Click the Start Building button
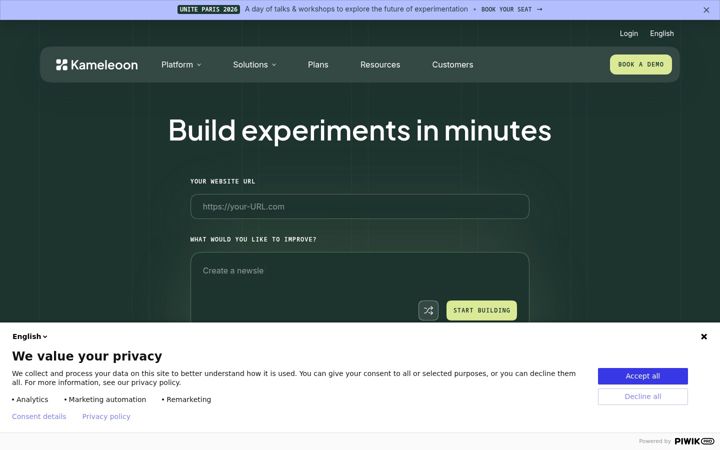720x450 pixels. 482,310
